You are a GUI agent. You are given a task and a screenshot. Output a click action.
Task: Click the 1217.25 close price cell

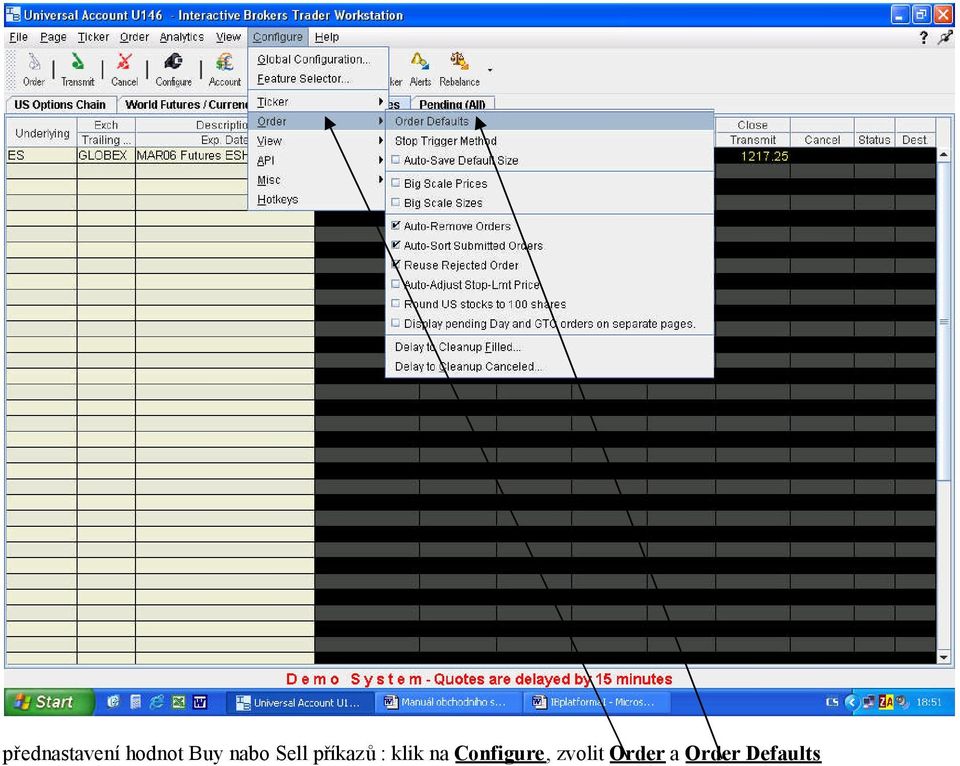click(x=752, y=156)
